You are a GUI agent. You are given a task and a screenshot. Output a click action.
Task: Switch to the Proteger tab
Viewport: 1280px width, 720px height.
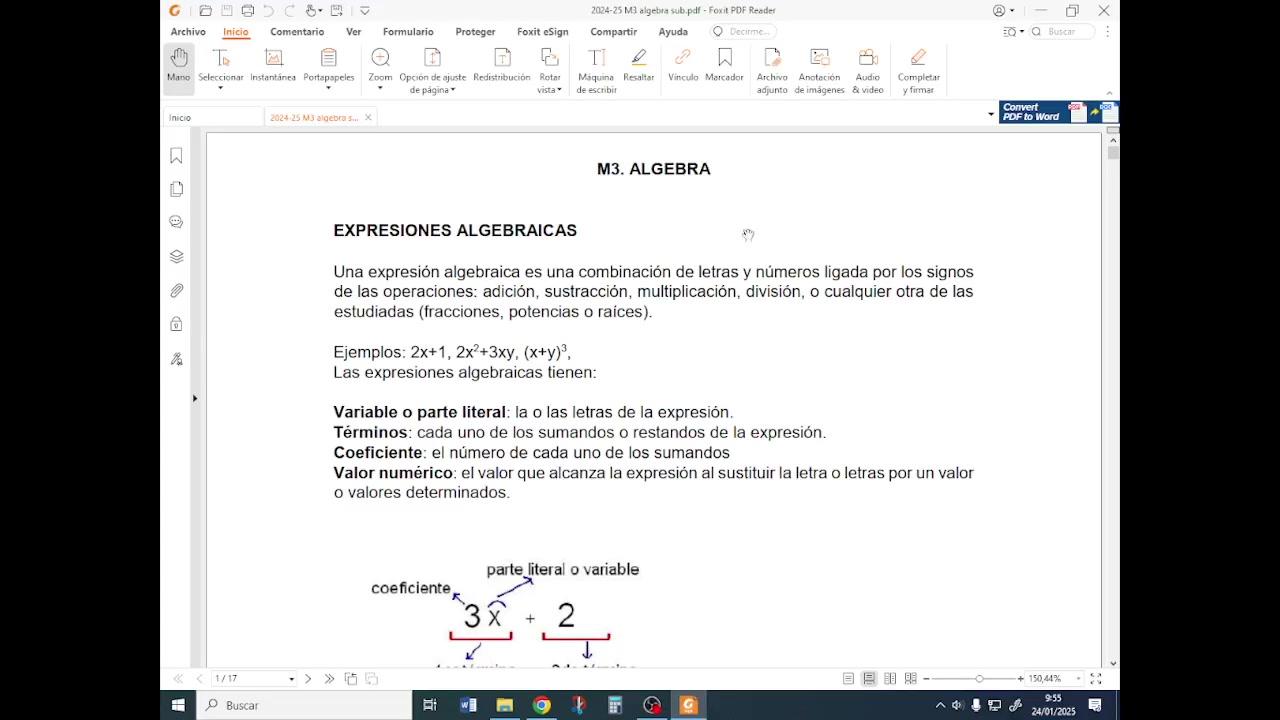tap(475, 32)
